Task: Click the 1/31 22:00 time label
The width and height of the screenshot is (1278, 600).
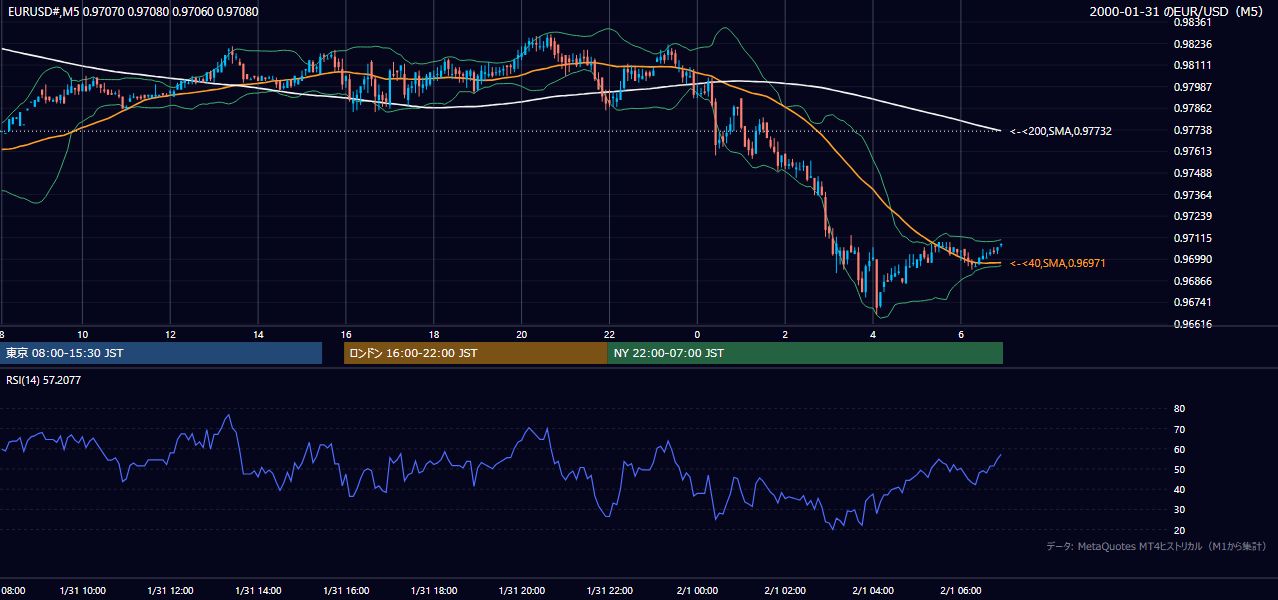Action: (610, 590)
